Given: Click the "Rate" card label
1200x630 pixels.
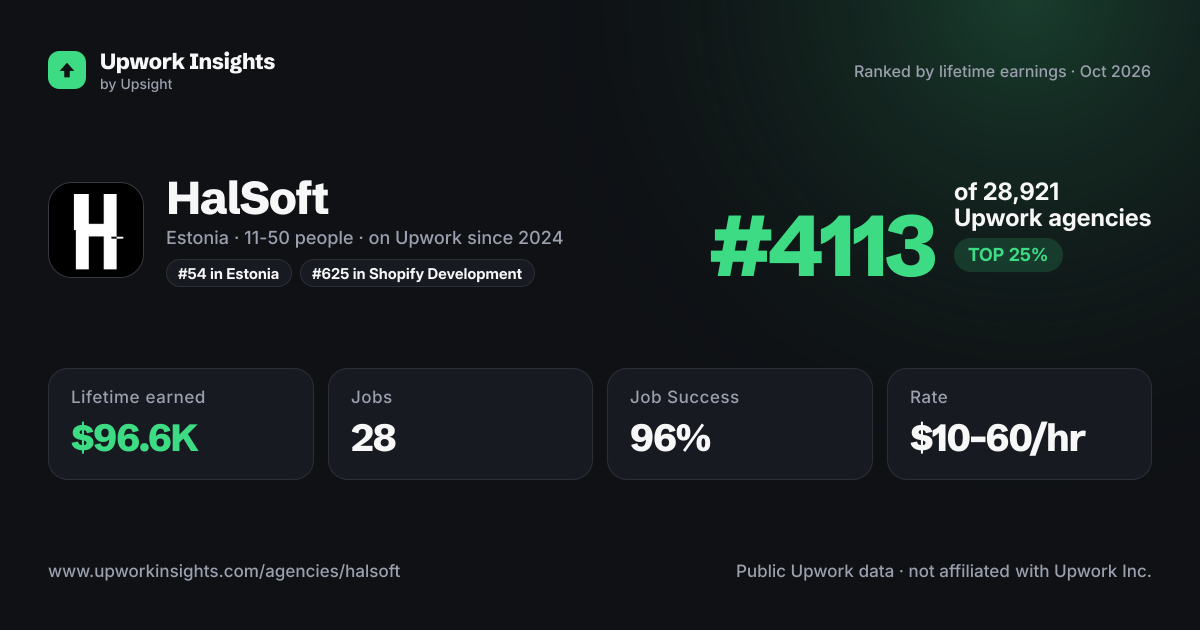Looking at the screenshot, I should click(928, 397).
